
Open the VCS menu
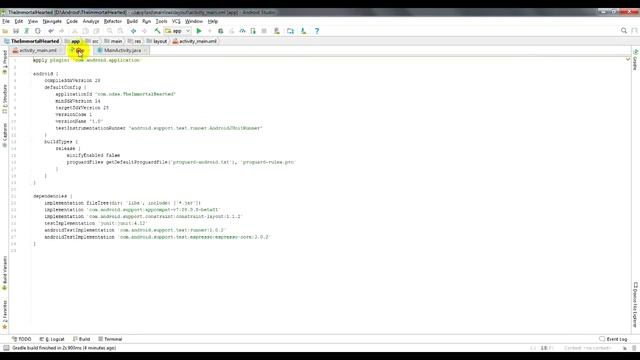pos(176,21)
